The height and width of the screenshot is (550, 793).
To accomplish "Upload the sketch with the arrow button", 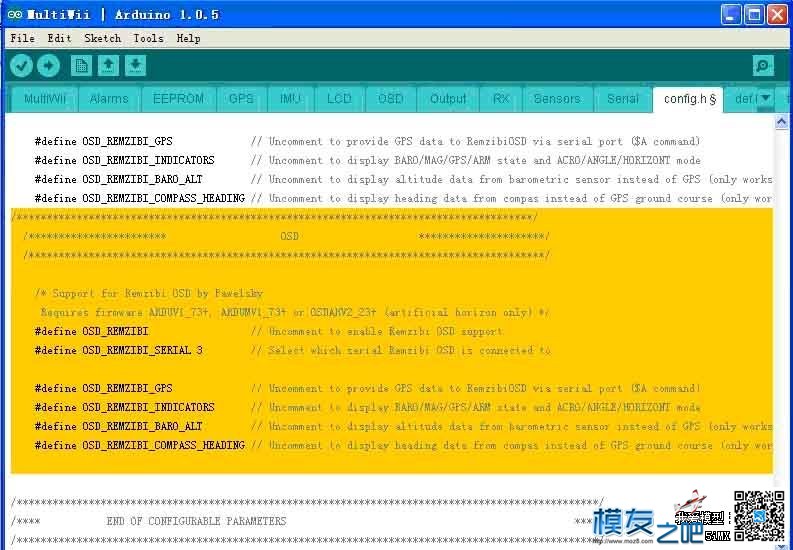I will pos(49,66).
